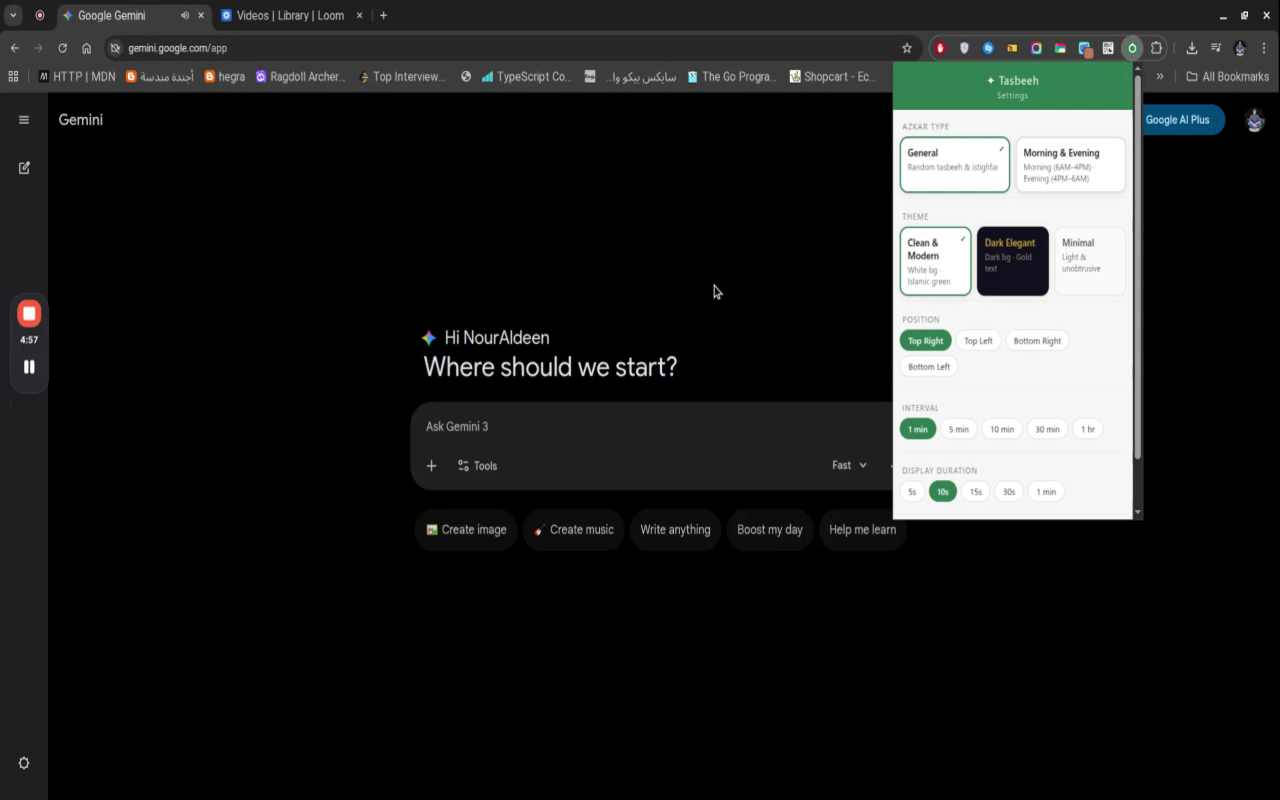The height and width of the screenshot is (800, 1280).
Task: Open the red hand blocker extension
Action: (940, 48)
